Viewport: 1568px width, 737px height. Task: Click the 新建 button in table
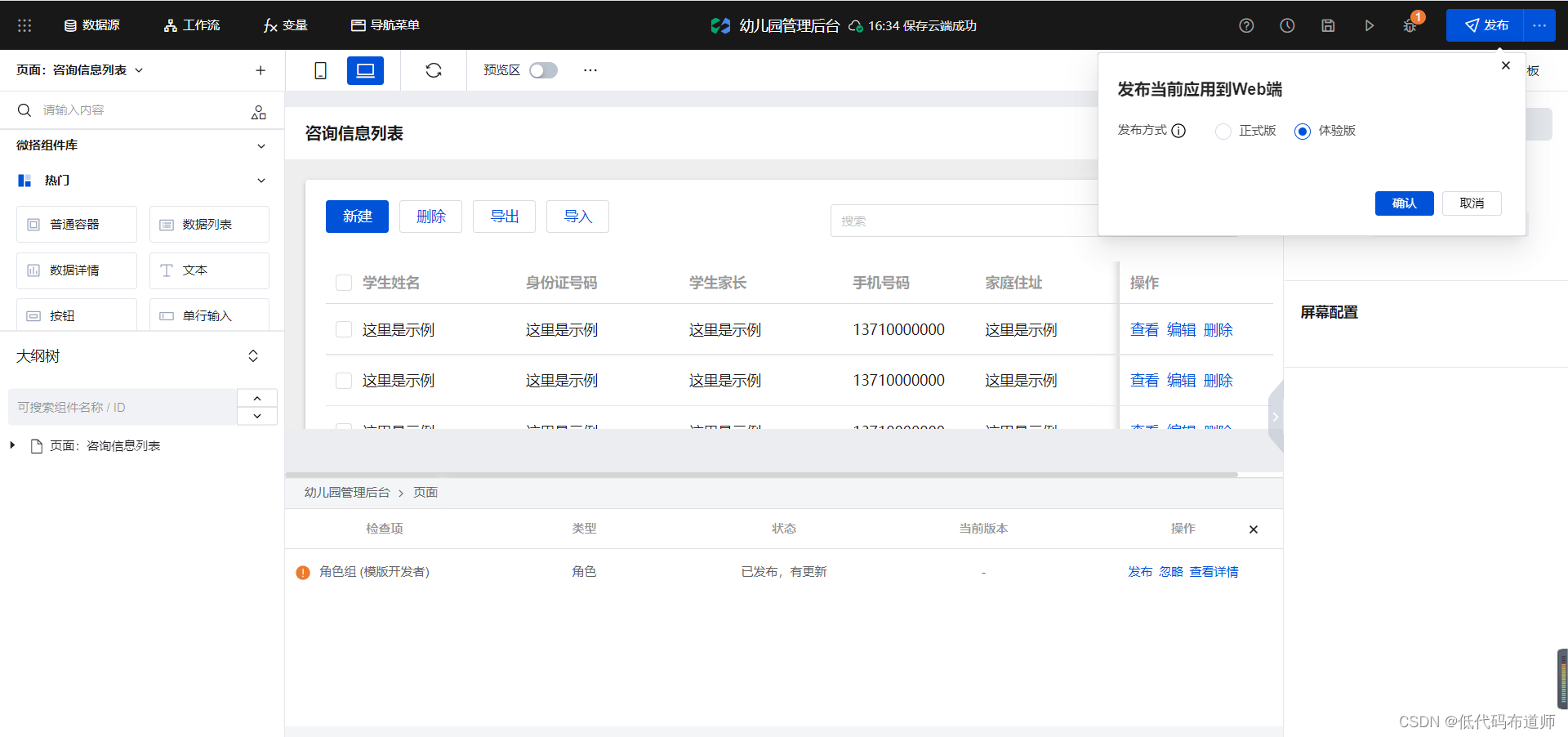pos(357,217)
